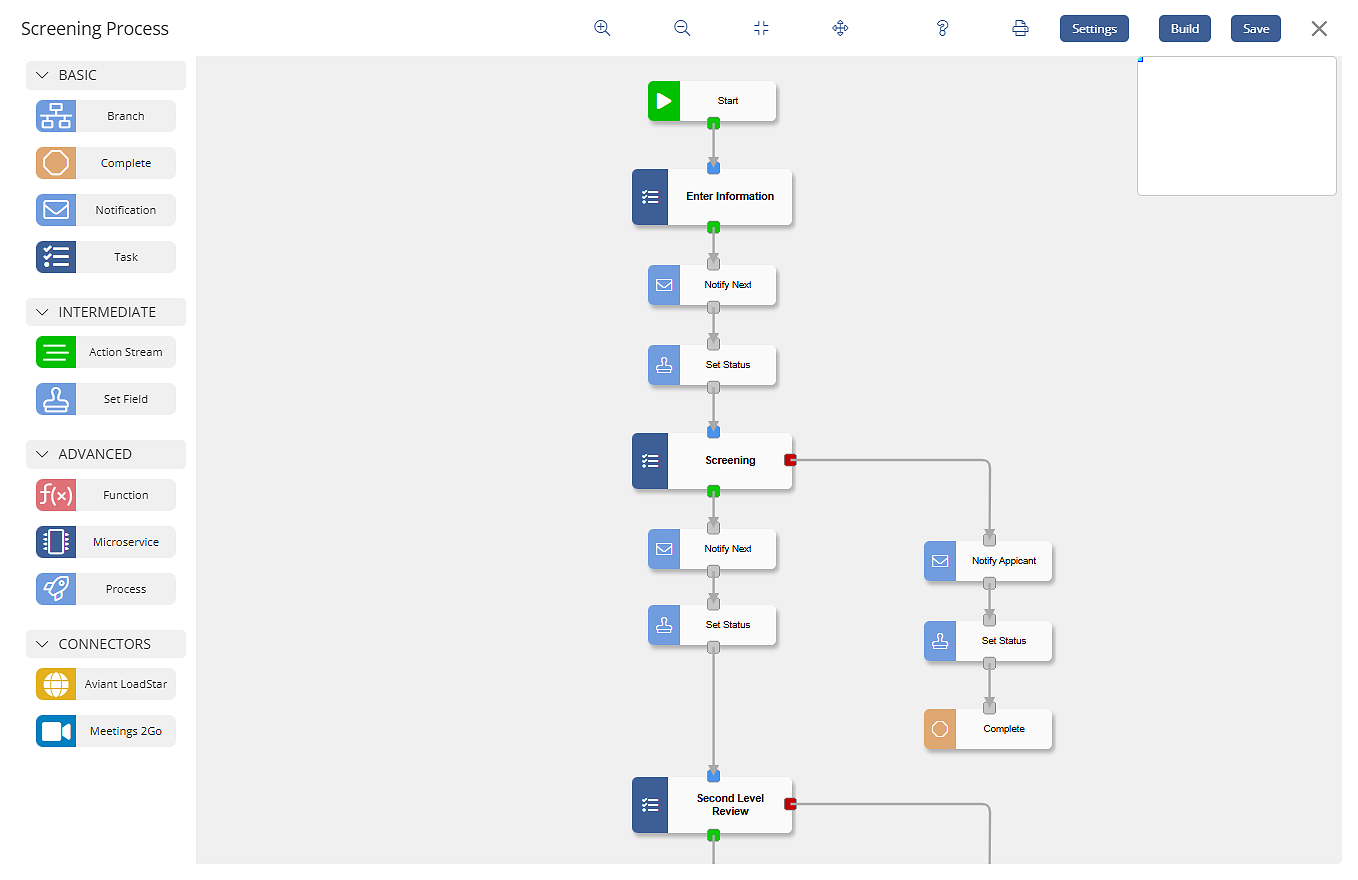Click the red connector on Screening node
This screenshot has height=880, width=1358.
pyautogui.click(x=790, y=460)
